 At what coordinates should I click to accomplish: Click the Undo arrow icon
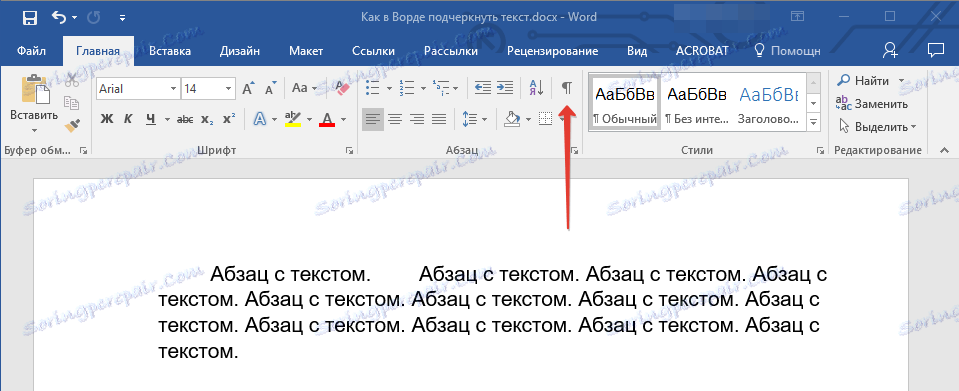click(59, 18)
